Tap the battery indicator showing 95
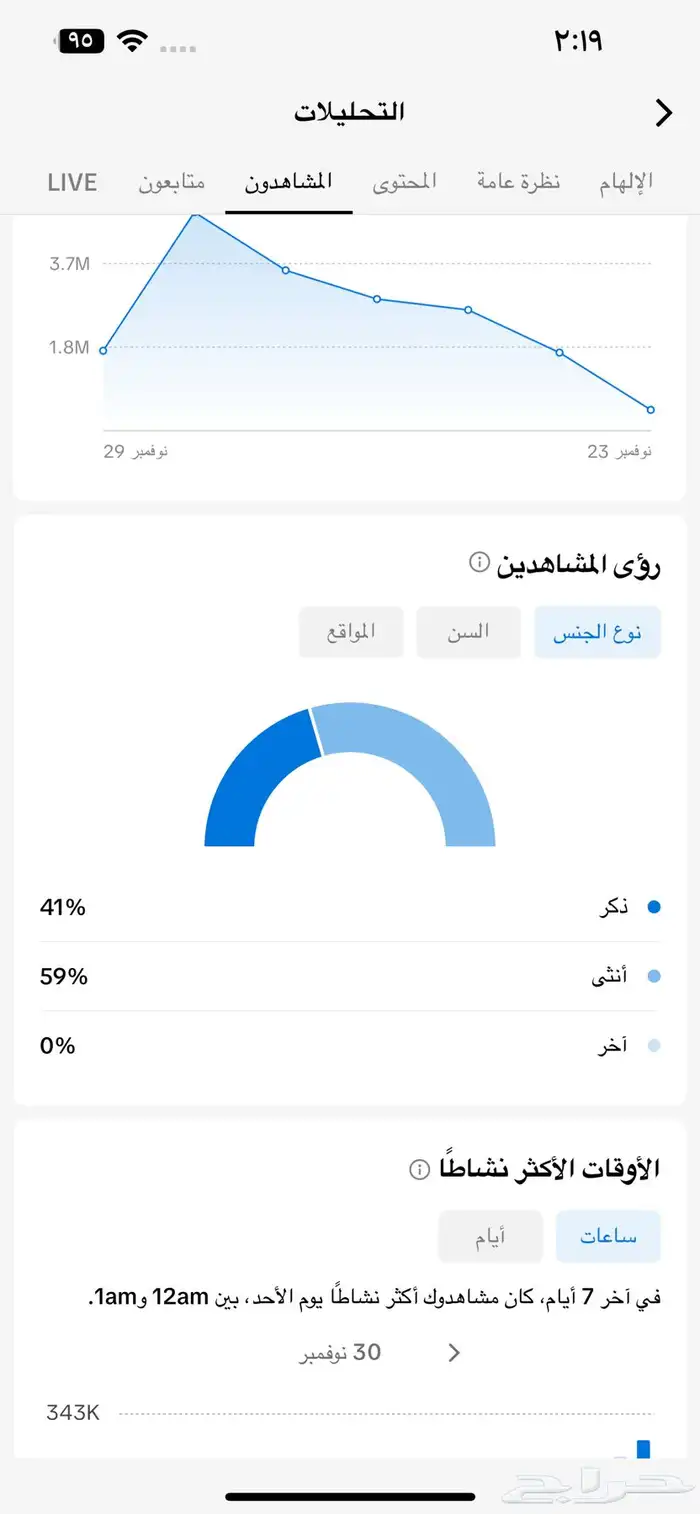 point(81,41)
